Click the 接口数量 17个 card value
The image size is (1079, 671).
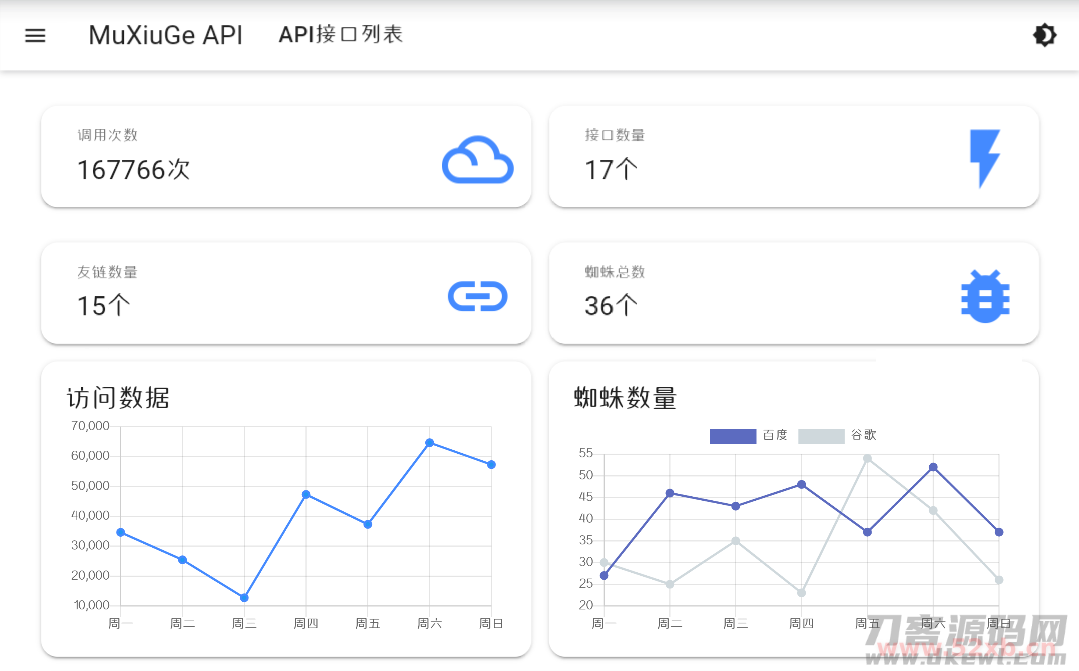[x=610, y=170]
